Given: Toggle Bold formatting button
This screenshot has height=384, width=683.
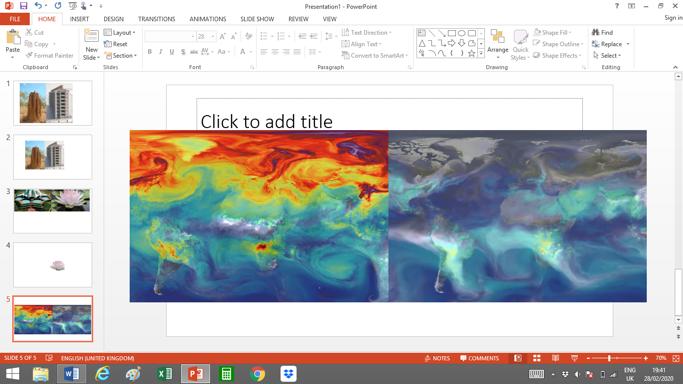Looking at the screenshot, I should coord(149,52).
